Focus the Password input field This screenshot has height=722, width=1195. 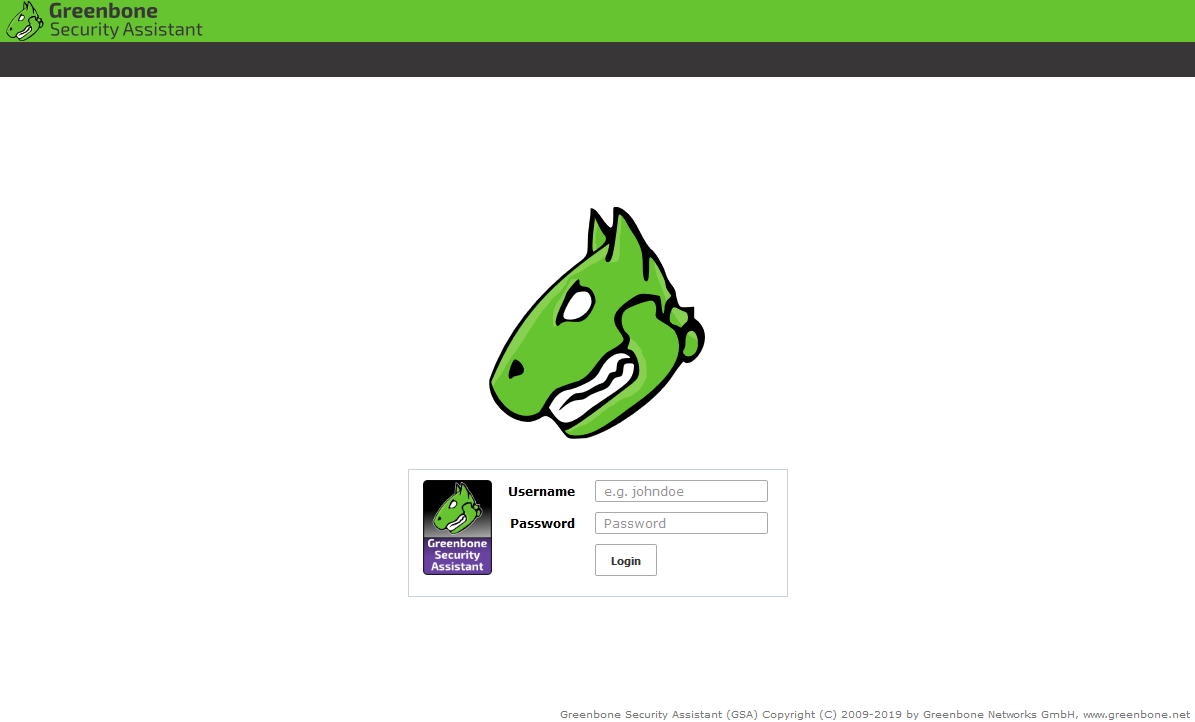(x=681, y=523)
